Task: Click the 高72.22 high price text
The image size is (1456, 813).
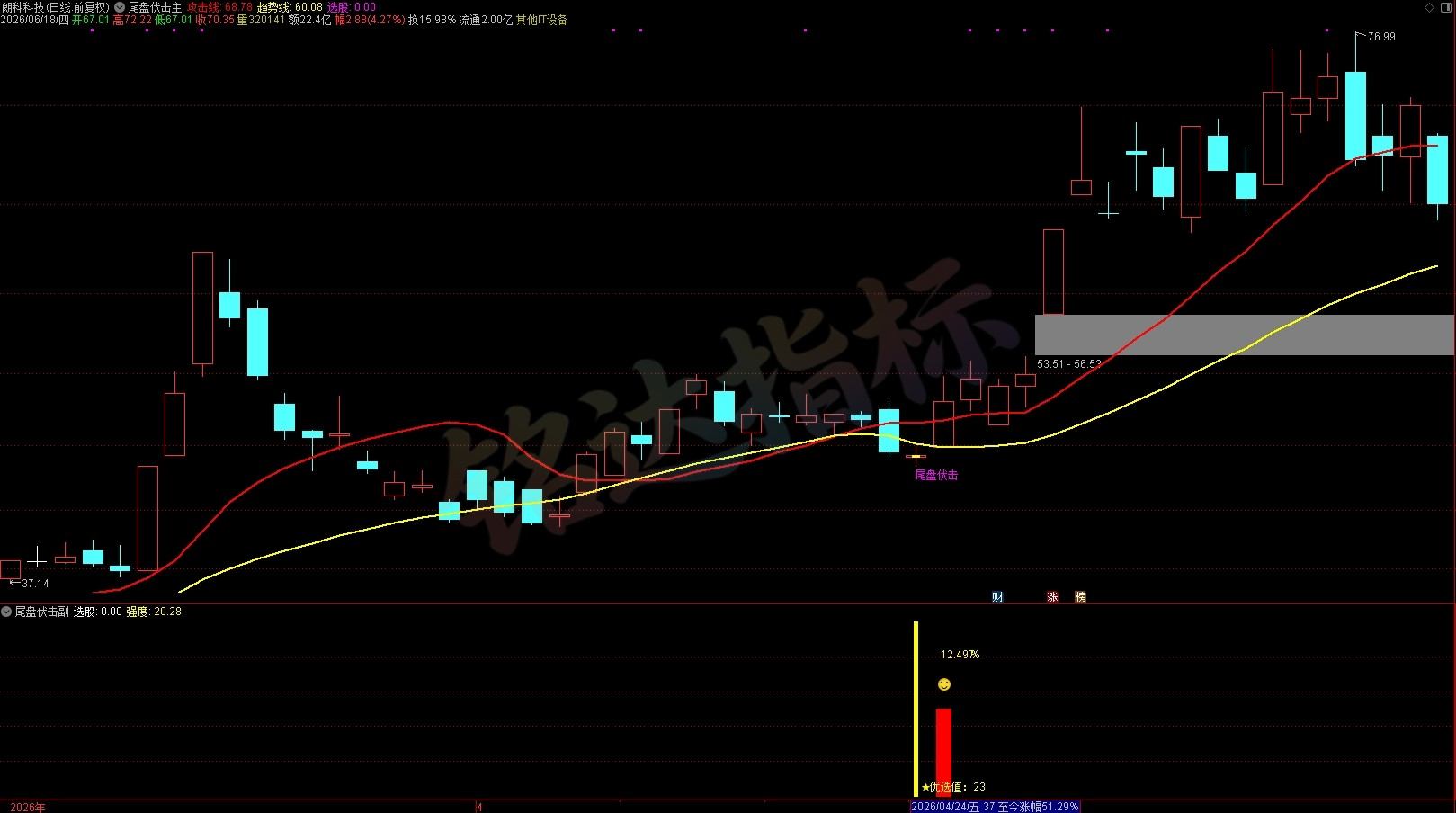Action: point(132,20)
